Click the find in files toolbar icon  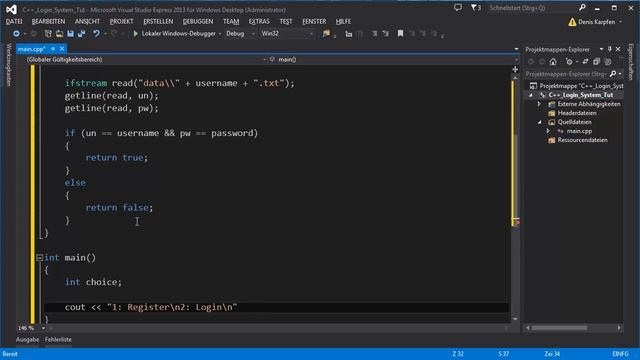[x=326, y=33]
